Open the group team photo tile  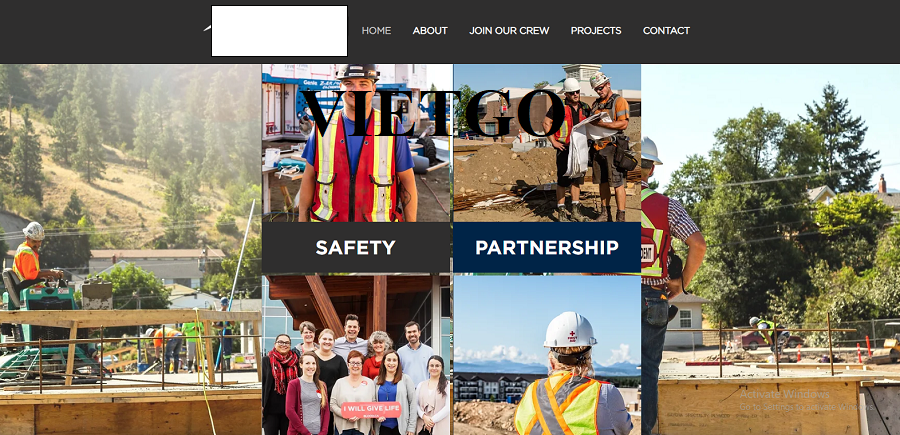click(x=356, y=355)
